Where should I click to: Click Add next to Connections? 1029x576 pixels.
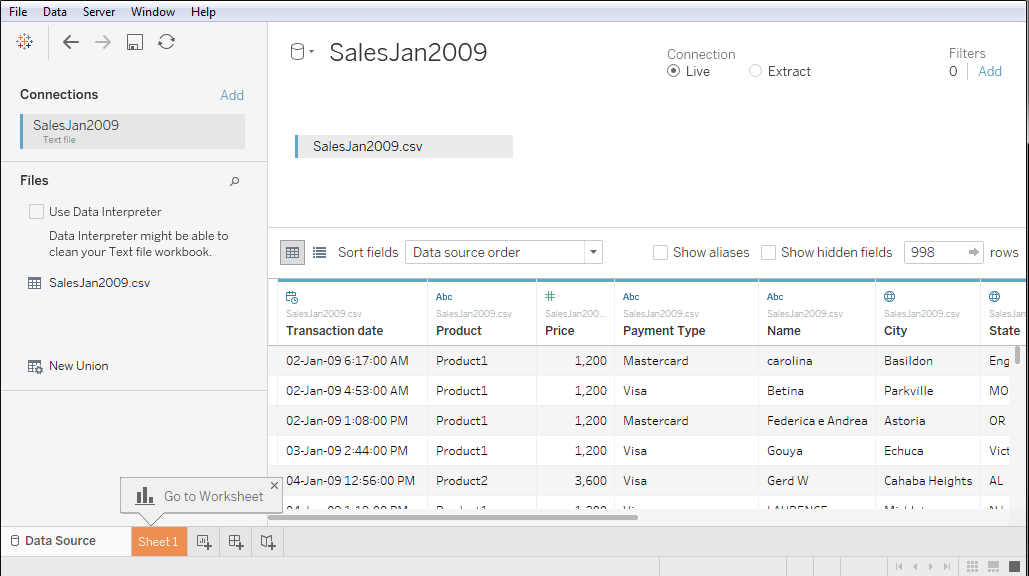coord(232,95)
